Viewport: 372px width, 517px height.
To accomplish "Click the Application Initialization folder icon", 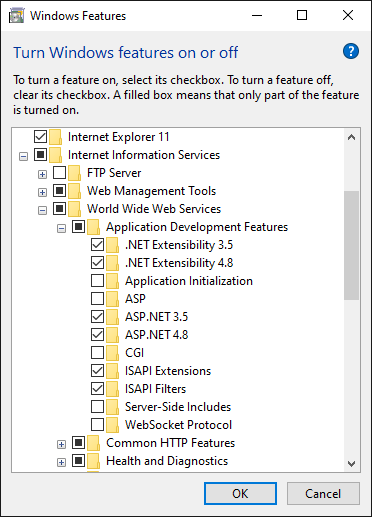I will [112, 281].
